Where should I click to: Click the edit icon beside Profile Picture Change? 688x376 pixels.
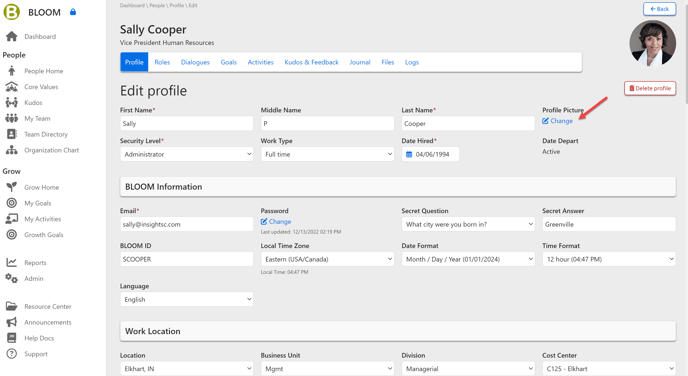[x=545, y=121]
